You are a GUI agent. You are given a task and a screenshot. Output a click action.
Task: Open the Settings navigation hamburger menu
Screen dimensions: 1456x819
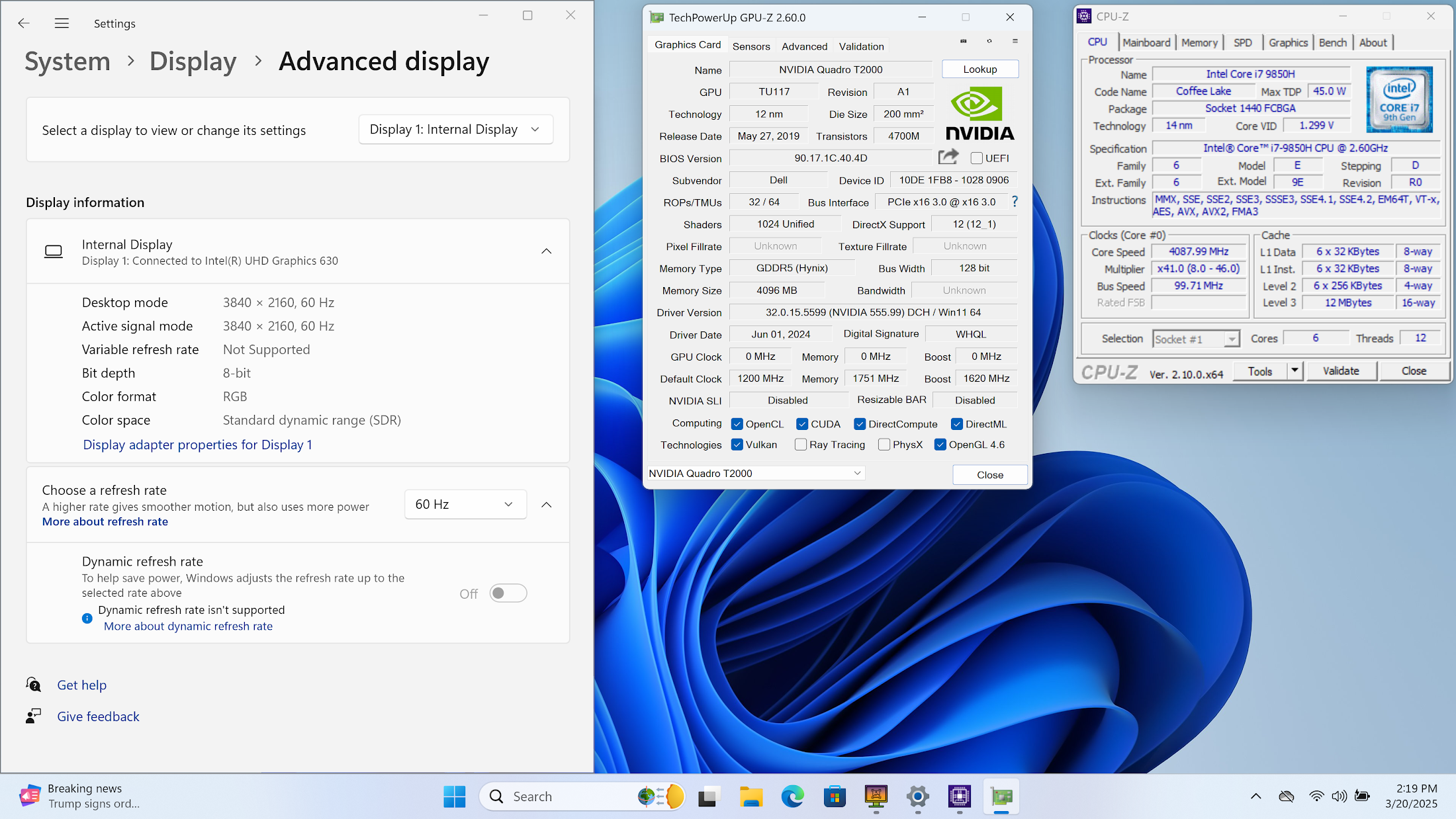(62, 23)
